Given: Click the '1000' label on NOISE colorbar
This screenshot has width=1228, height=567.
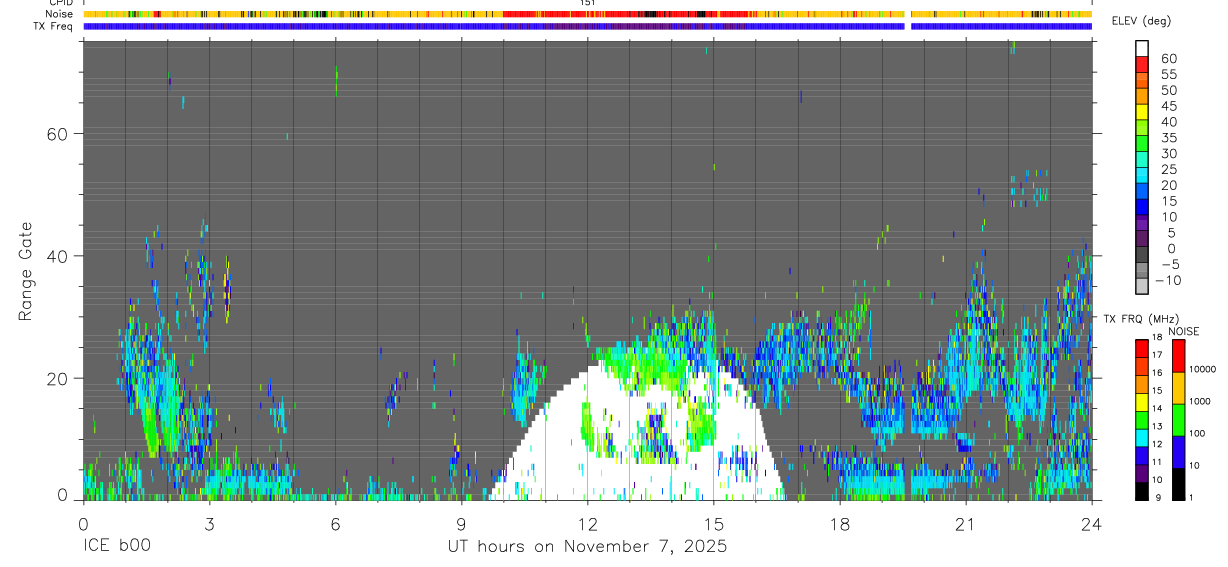Looking at the screenshot, I should coord(1201,401).
